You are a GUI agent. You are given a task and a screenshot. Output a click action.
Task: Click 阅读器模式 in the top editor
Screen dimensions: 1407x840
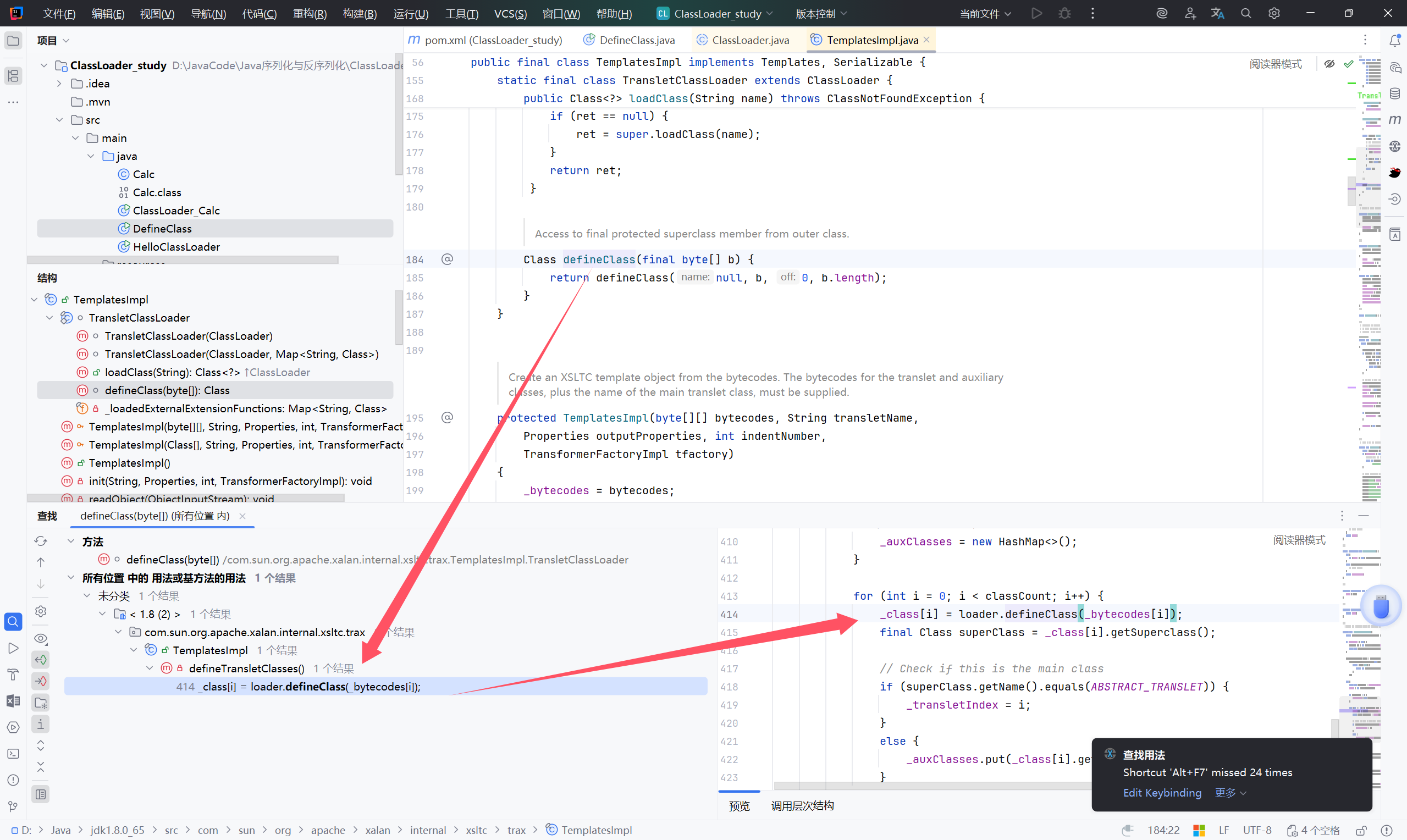[1275, 64]
